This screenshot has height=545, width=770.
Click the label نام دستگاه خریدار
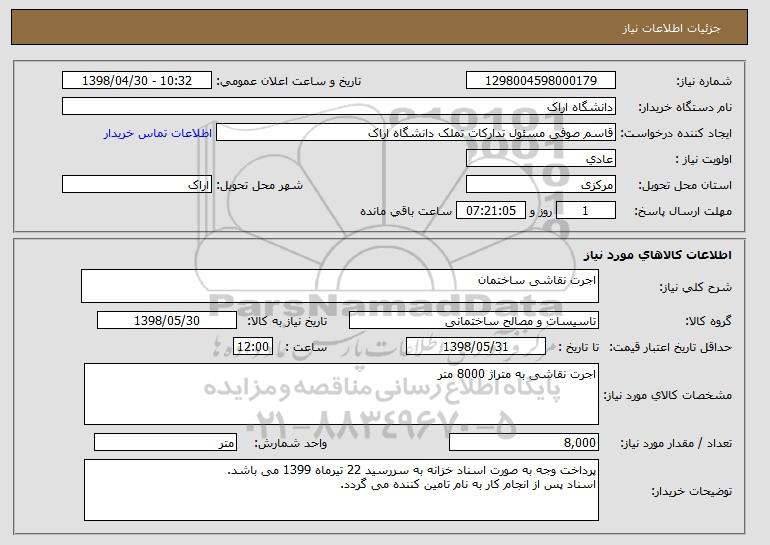(x=686, y=107)
